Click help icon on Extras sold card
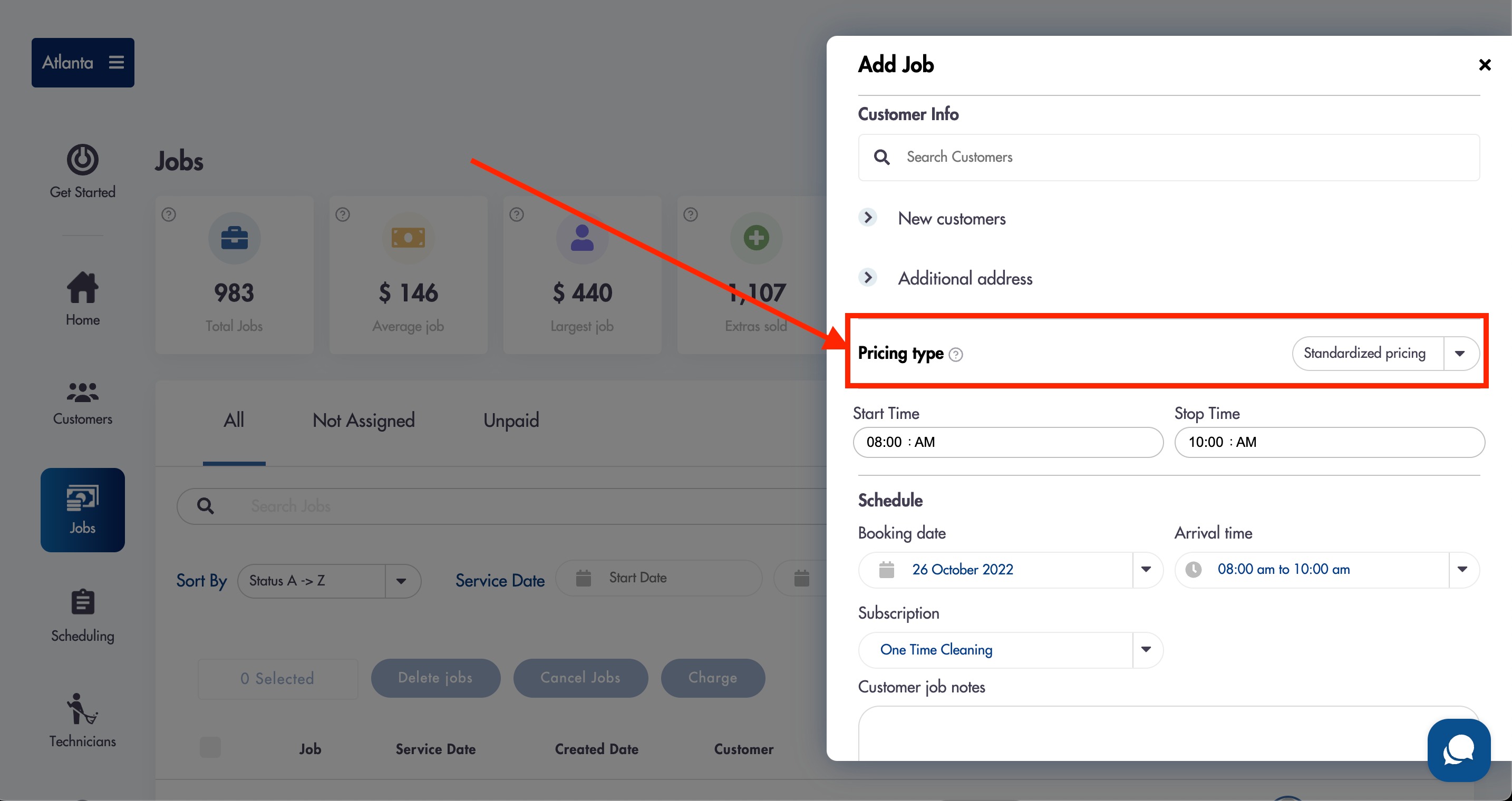The width and height of the screenshot is (1512, 801). 691,214
